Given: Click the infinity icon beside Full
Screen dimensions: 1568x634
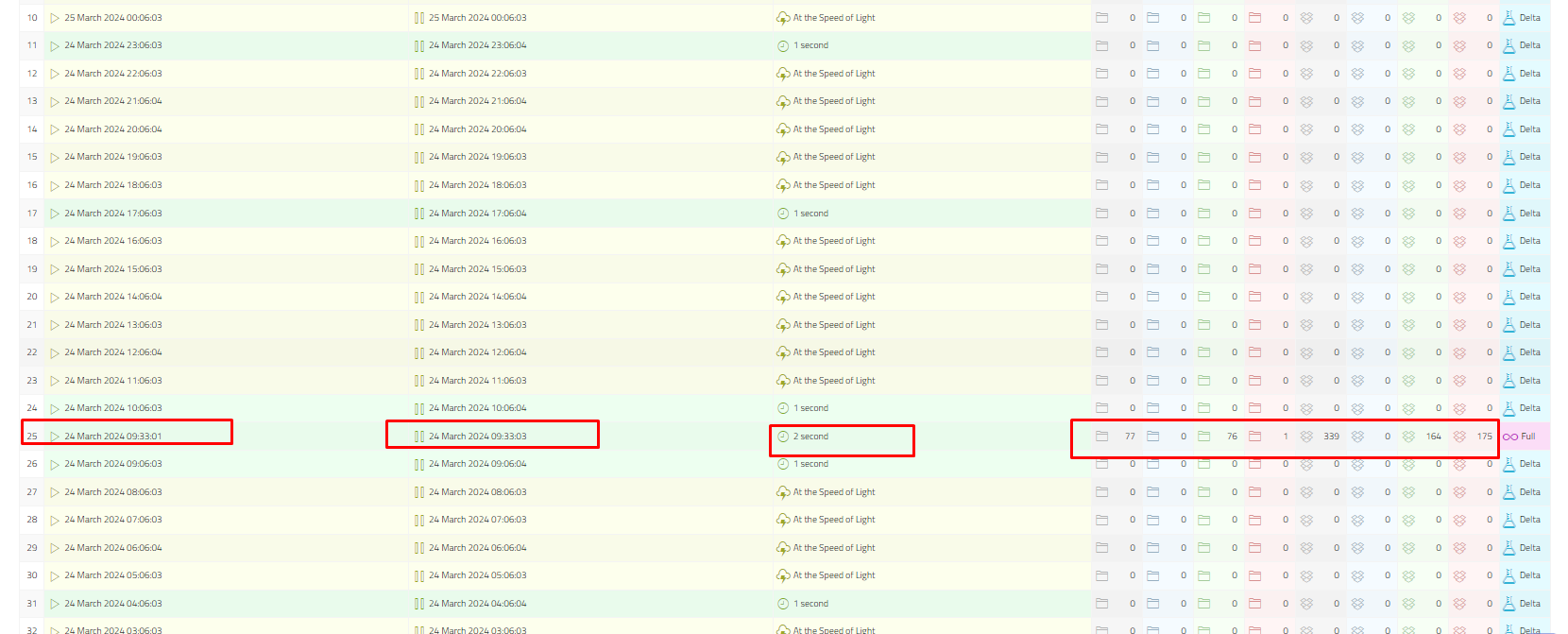Looking at the screenshot, I should (x=1510, y=437).
